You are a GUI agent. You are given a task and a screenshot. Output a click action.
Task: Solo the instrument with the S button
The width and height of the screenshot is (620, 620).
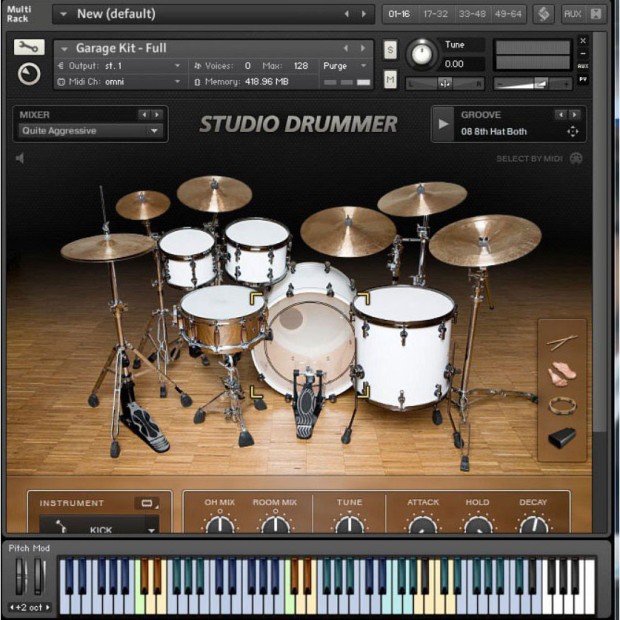pyautogui.click(x=391, y=50)
